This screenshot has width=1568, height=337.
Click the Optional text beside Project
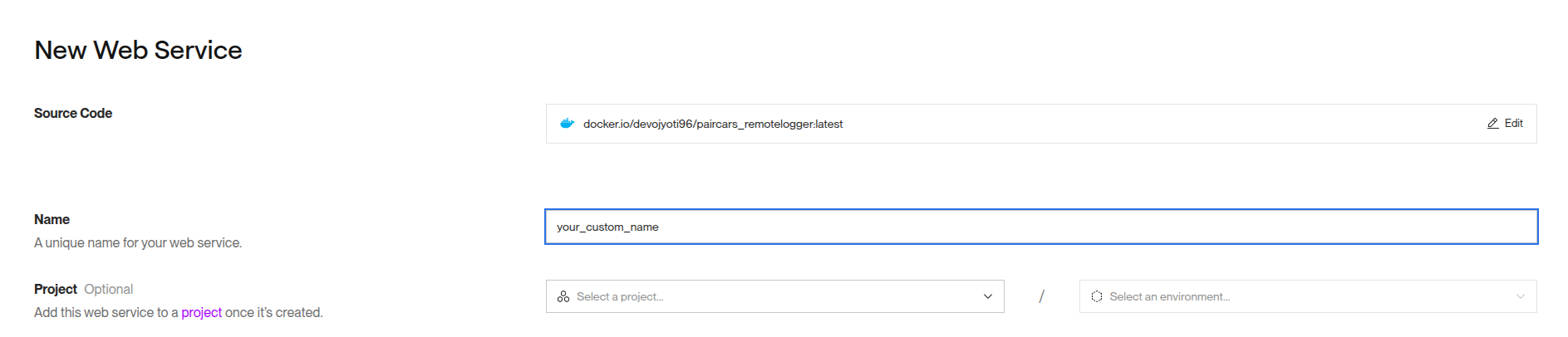pos(108,289)
